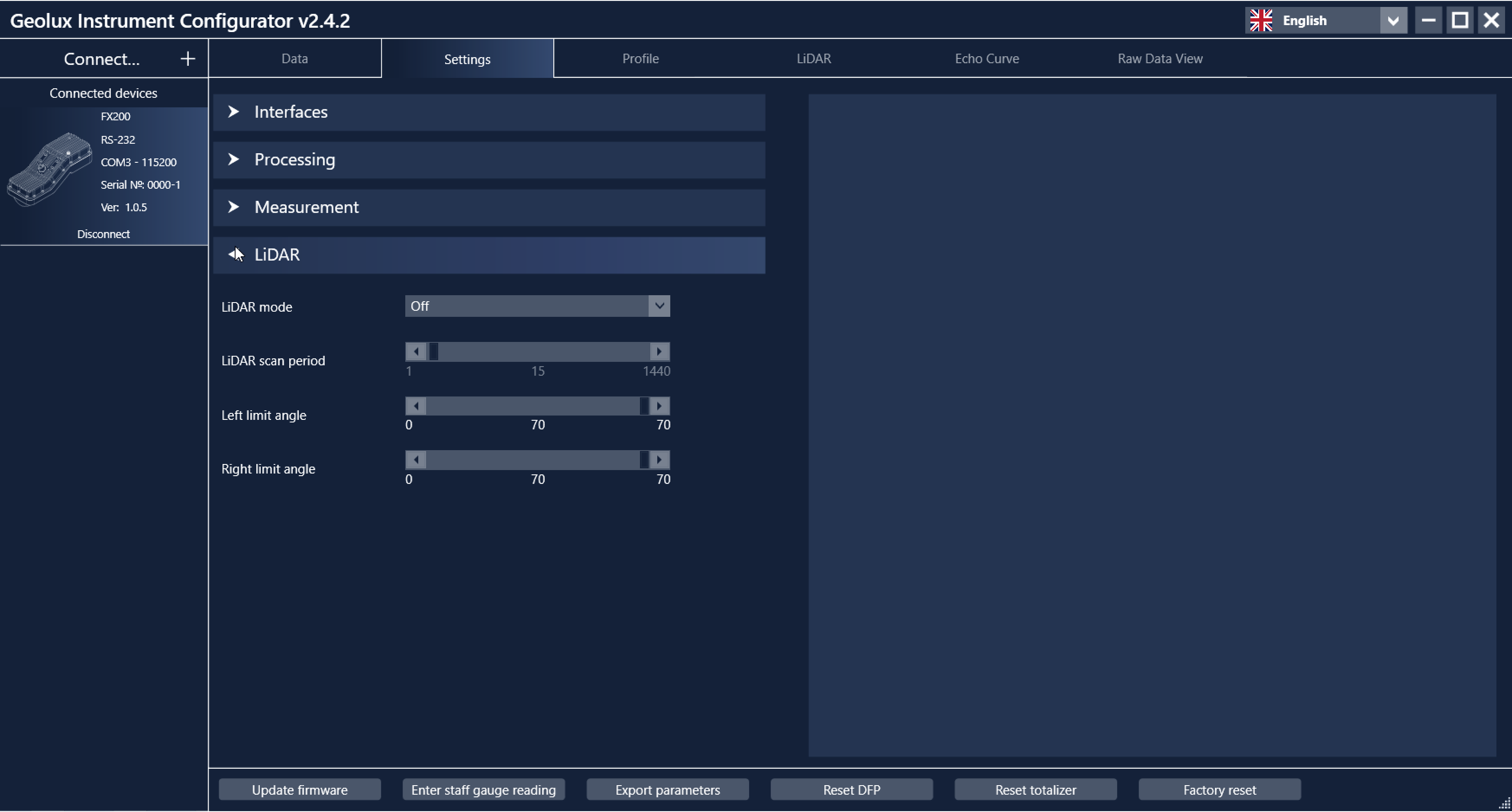The height and width of the screenshot is (812, 1512).
Task: Click the Ver: 1.0.5 firmware text
Action: click(124, 208)
